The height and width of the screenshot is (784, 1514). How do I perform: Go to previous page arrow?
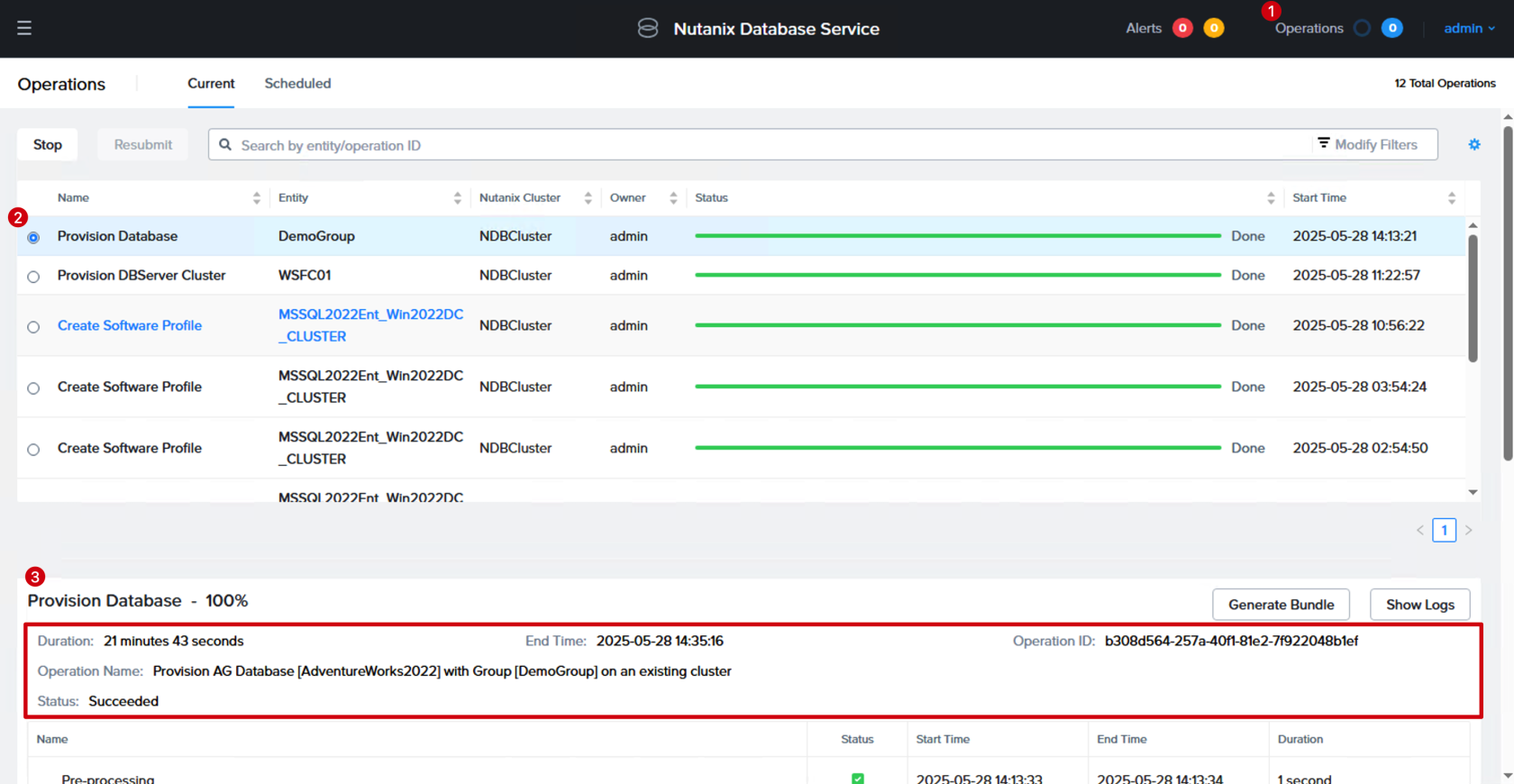(x=1420, y=530)
